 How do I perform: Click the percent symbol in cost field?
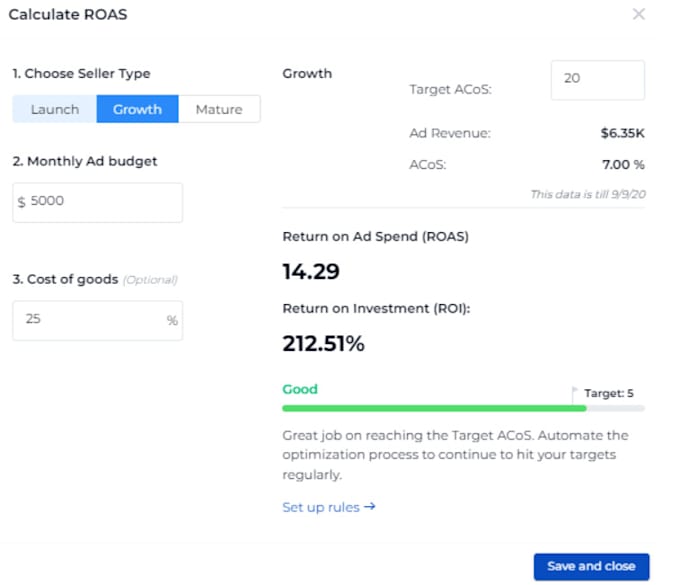click(x=172, y=320)
